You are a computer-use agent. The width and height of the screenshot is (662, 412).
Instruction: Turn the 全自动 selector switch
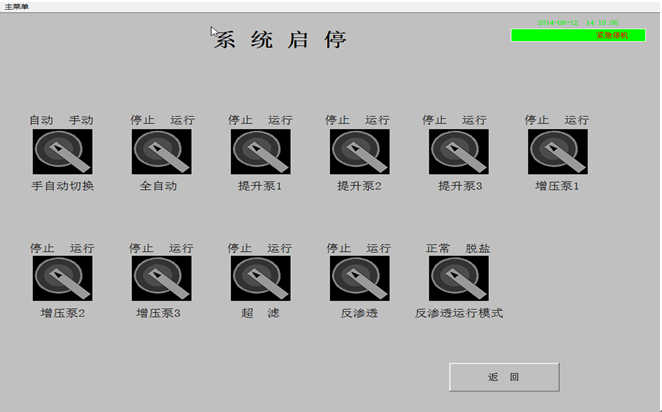[161, 152]
